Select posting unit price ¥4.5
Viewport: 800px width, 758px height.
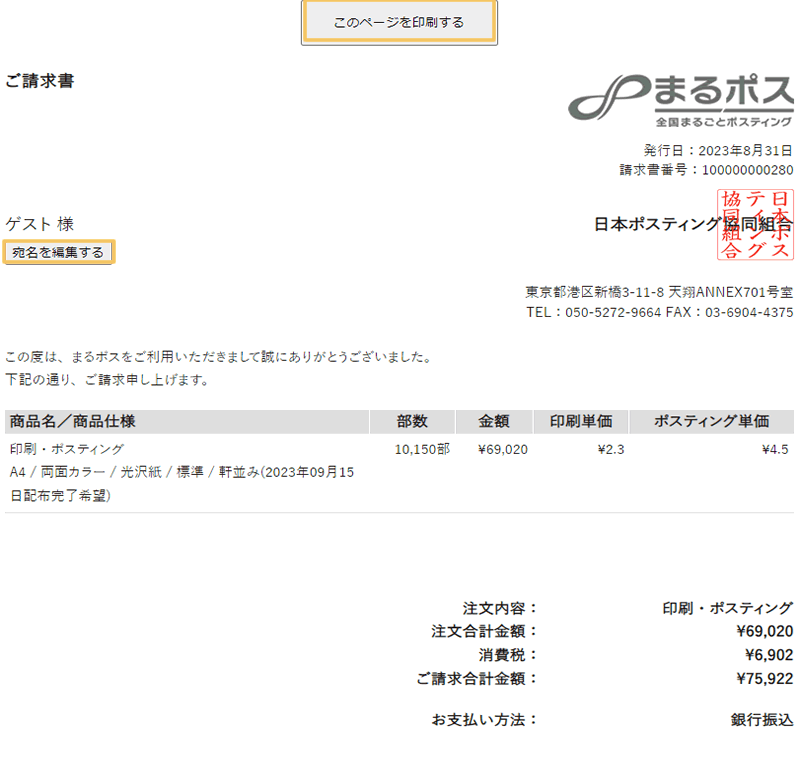click(x=775, y=449)
